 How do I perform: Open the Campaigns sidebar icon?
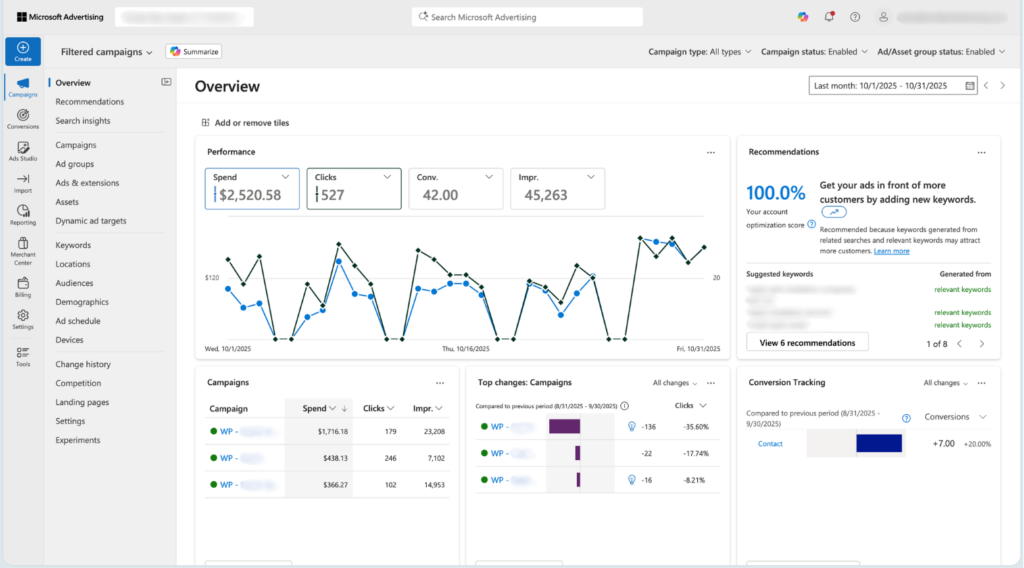click(x=23, y=87)
